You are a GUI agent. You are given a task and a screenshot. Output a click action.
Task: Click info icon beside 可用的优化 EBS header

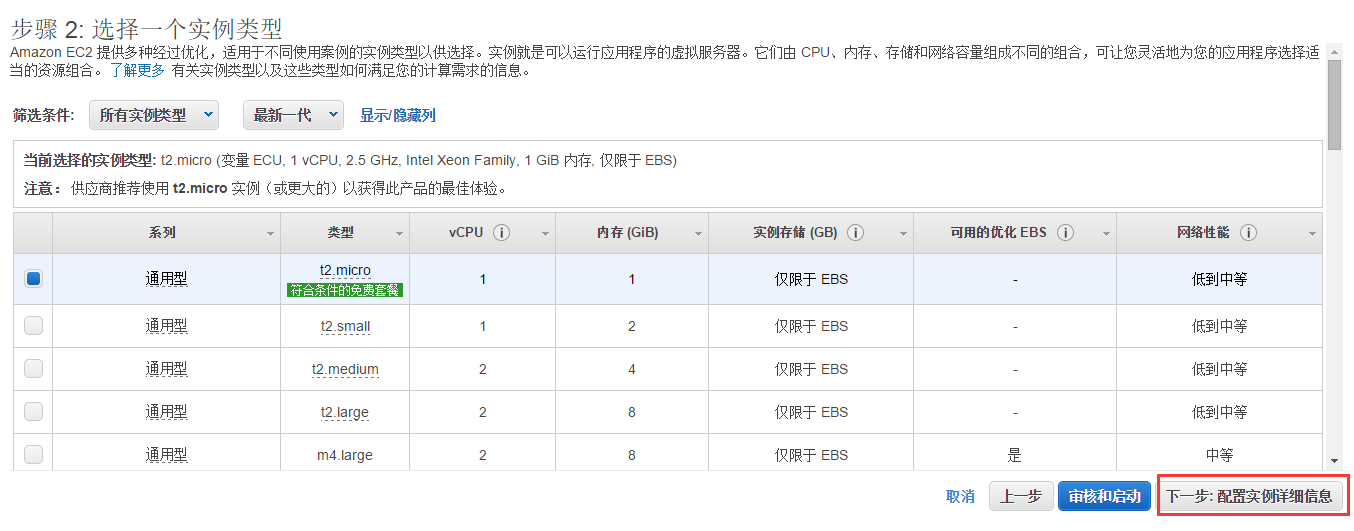(x=1065, y=233)
